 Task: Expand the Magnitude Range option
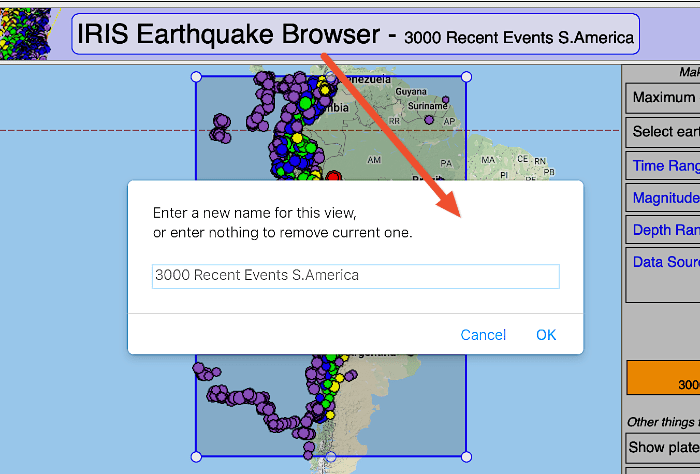pyautogui.click(x=665, y=198)
